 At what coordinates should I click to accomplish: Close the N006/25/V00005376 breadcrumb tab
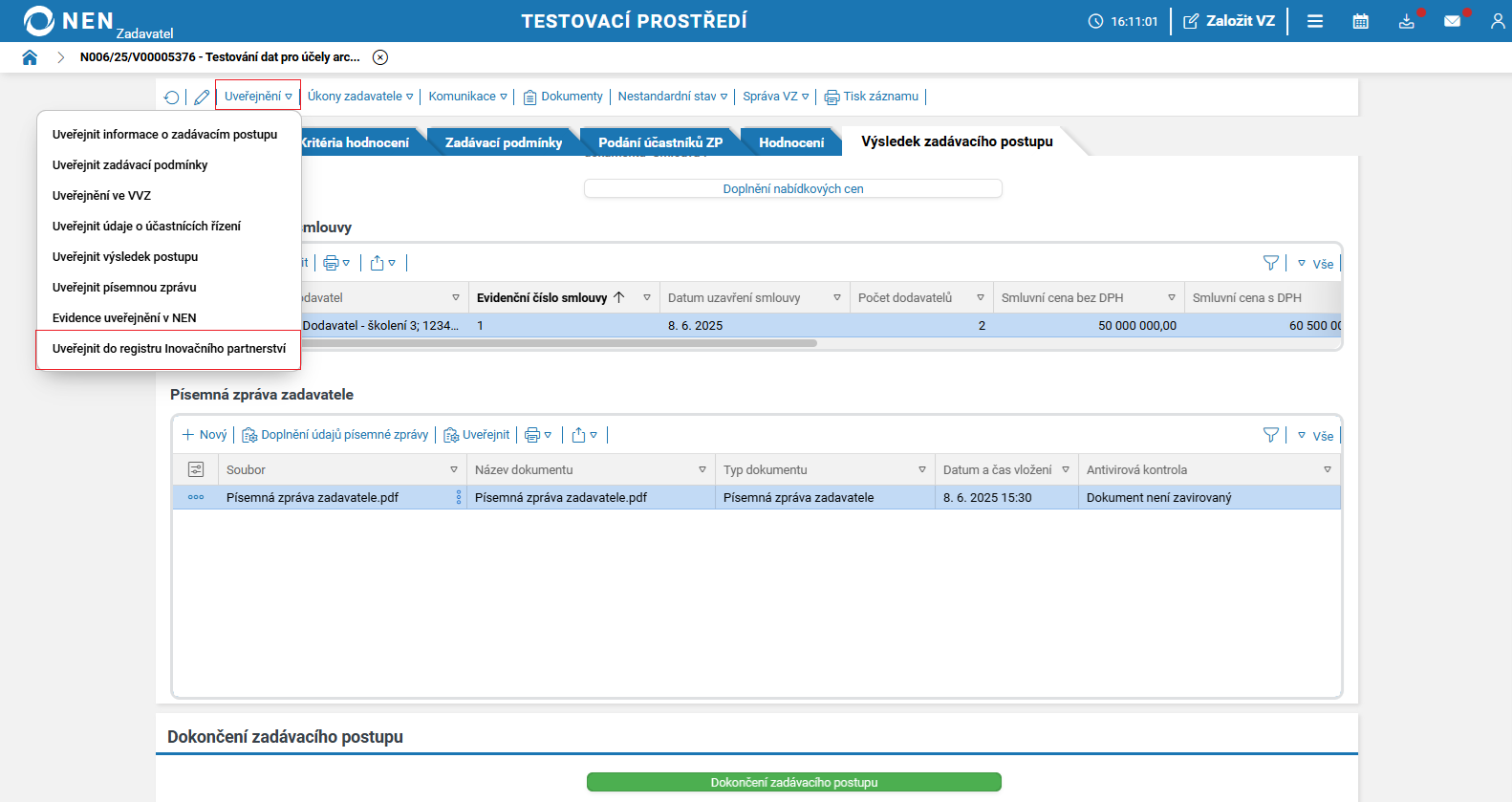(380, 57)
